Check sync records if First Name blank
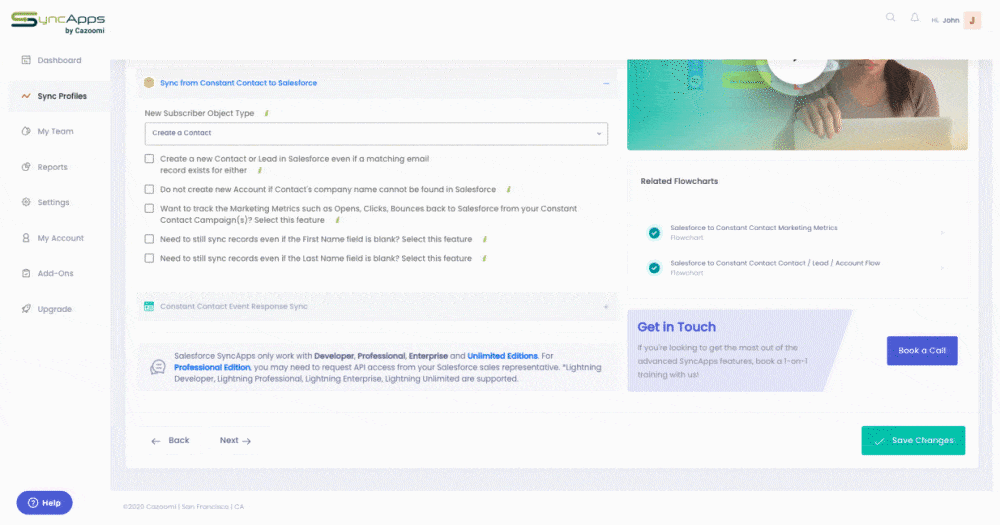 [x=149, y=239]
